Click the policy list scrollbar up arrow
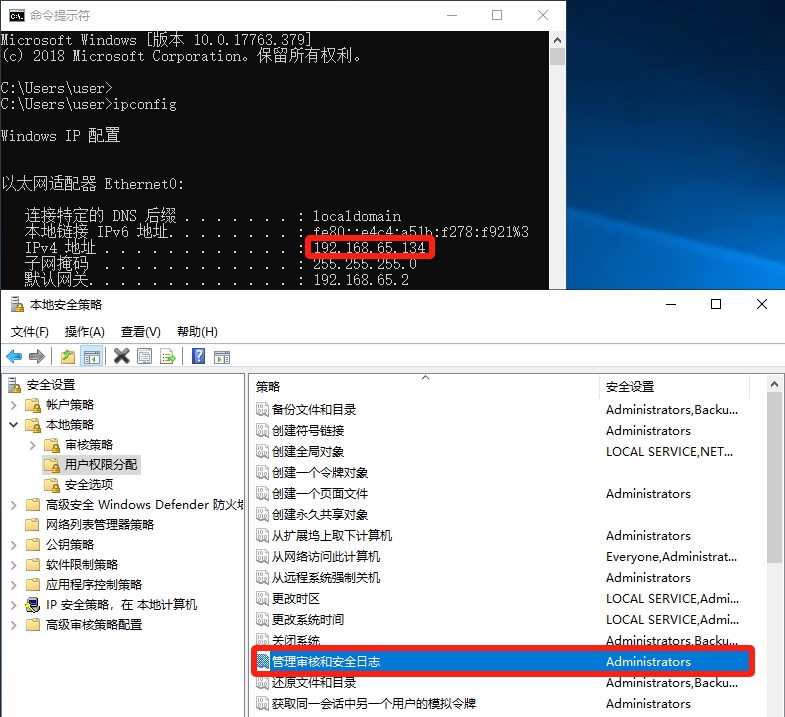785x717 pixels. [774, 385]
